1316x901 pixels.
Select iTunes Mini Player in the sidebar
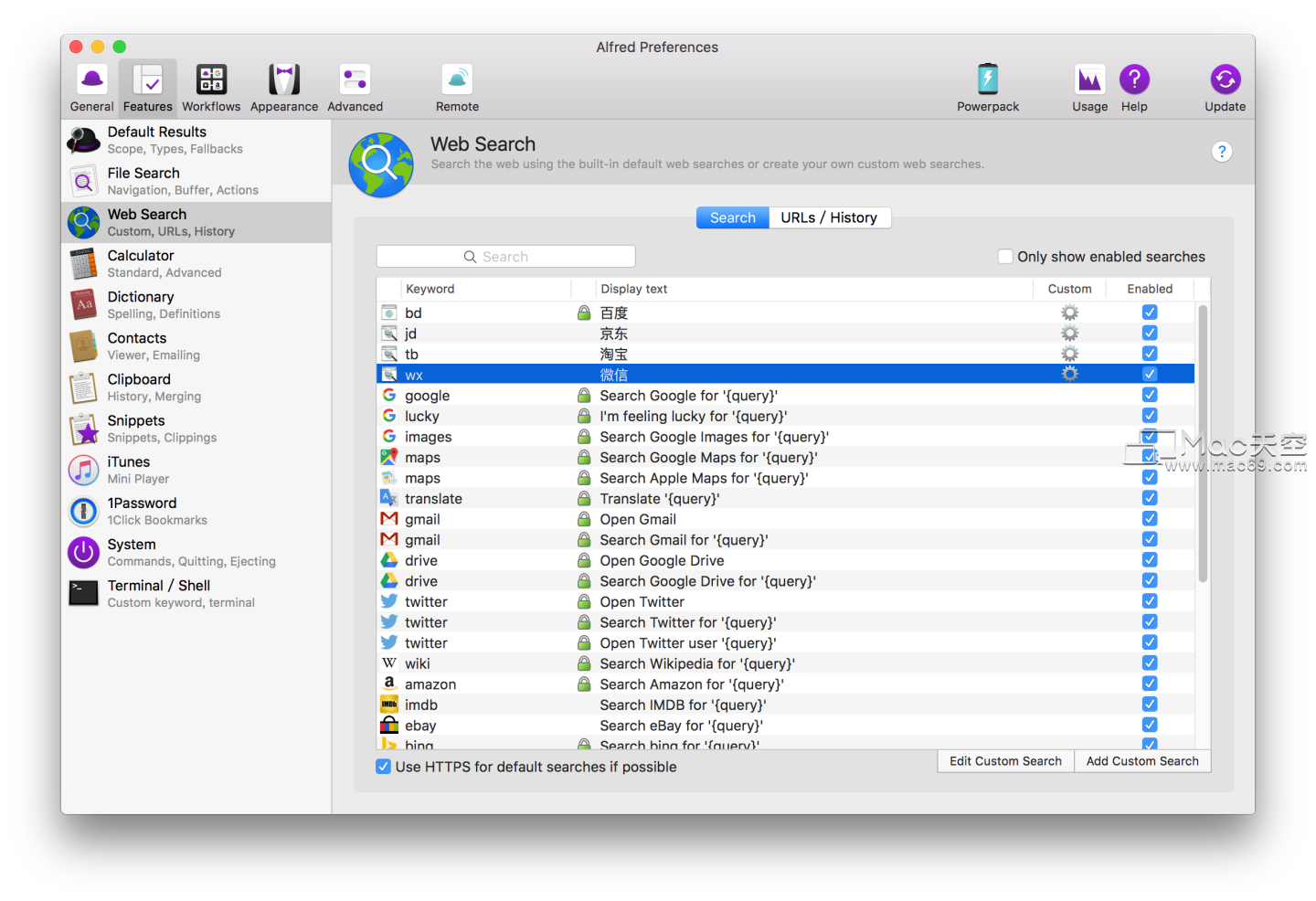pos(196,470)
